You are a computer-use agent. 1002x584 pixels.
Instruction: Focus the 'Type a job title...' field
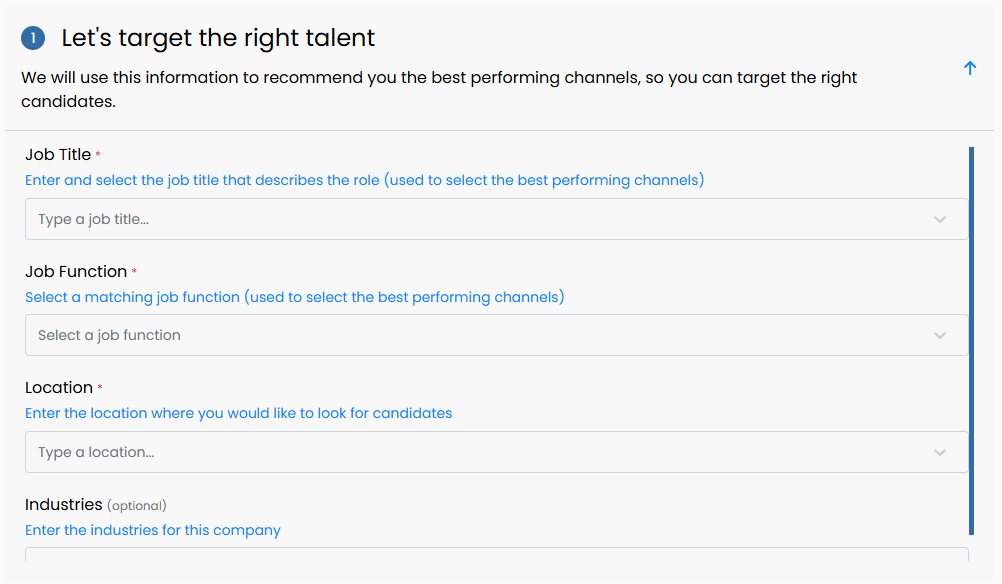pyautogui.click(x=497, y=219)
